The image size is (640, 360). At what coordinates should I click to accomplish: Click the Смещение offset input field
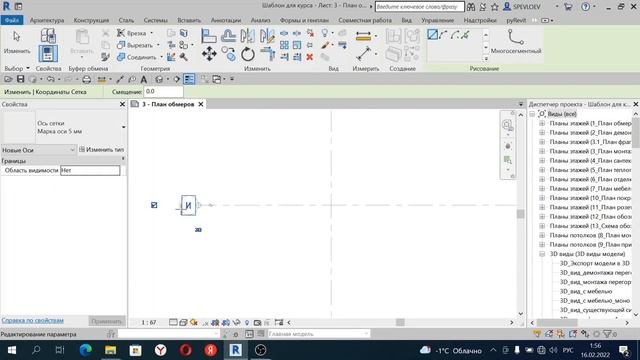(x=164, y=91)
